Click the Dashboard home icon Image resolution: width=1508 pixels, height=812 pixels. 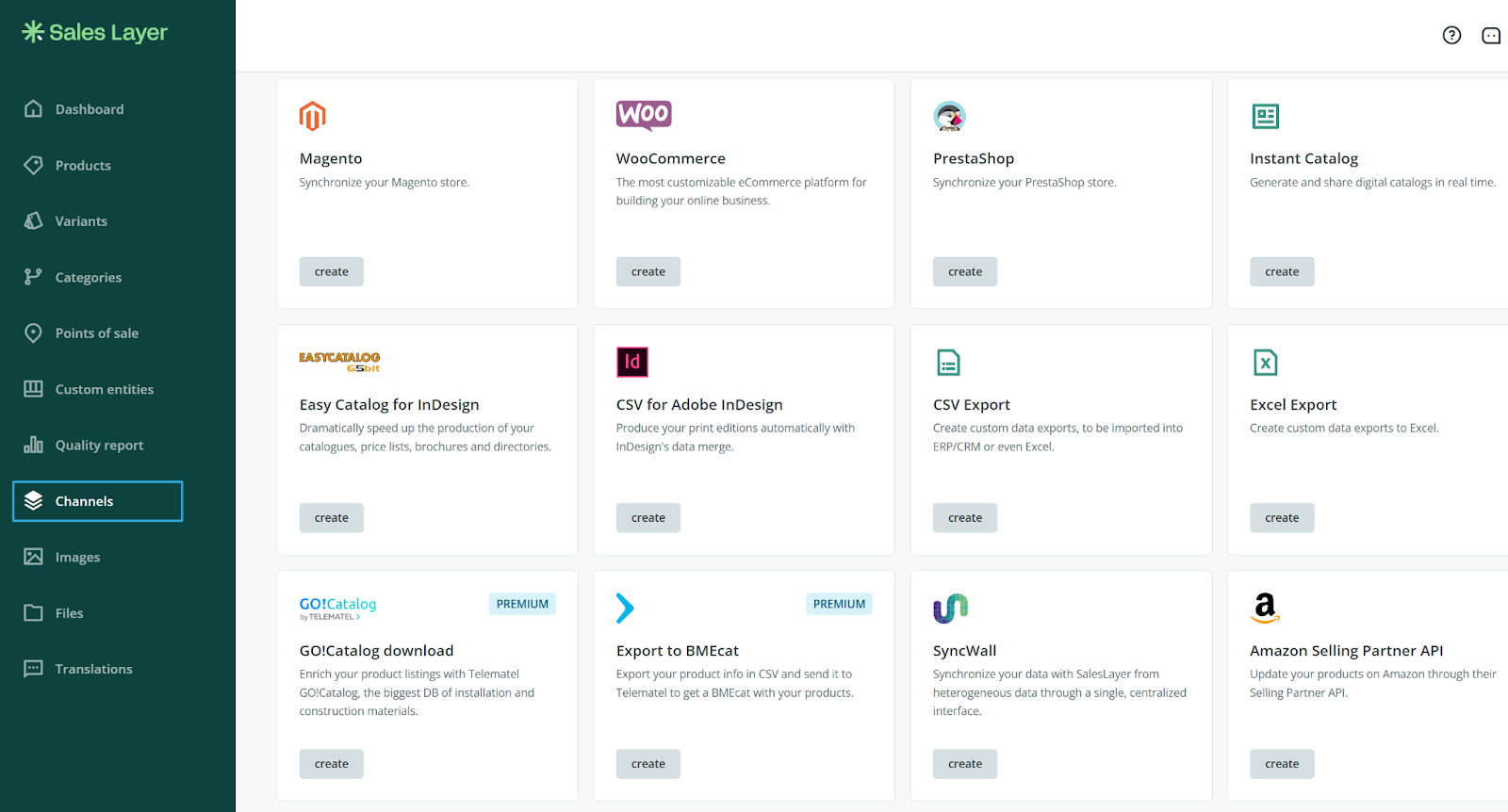(x=33, y=108)
